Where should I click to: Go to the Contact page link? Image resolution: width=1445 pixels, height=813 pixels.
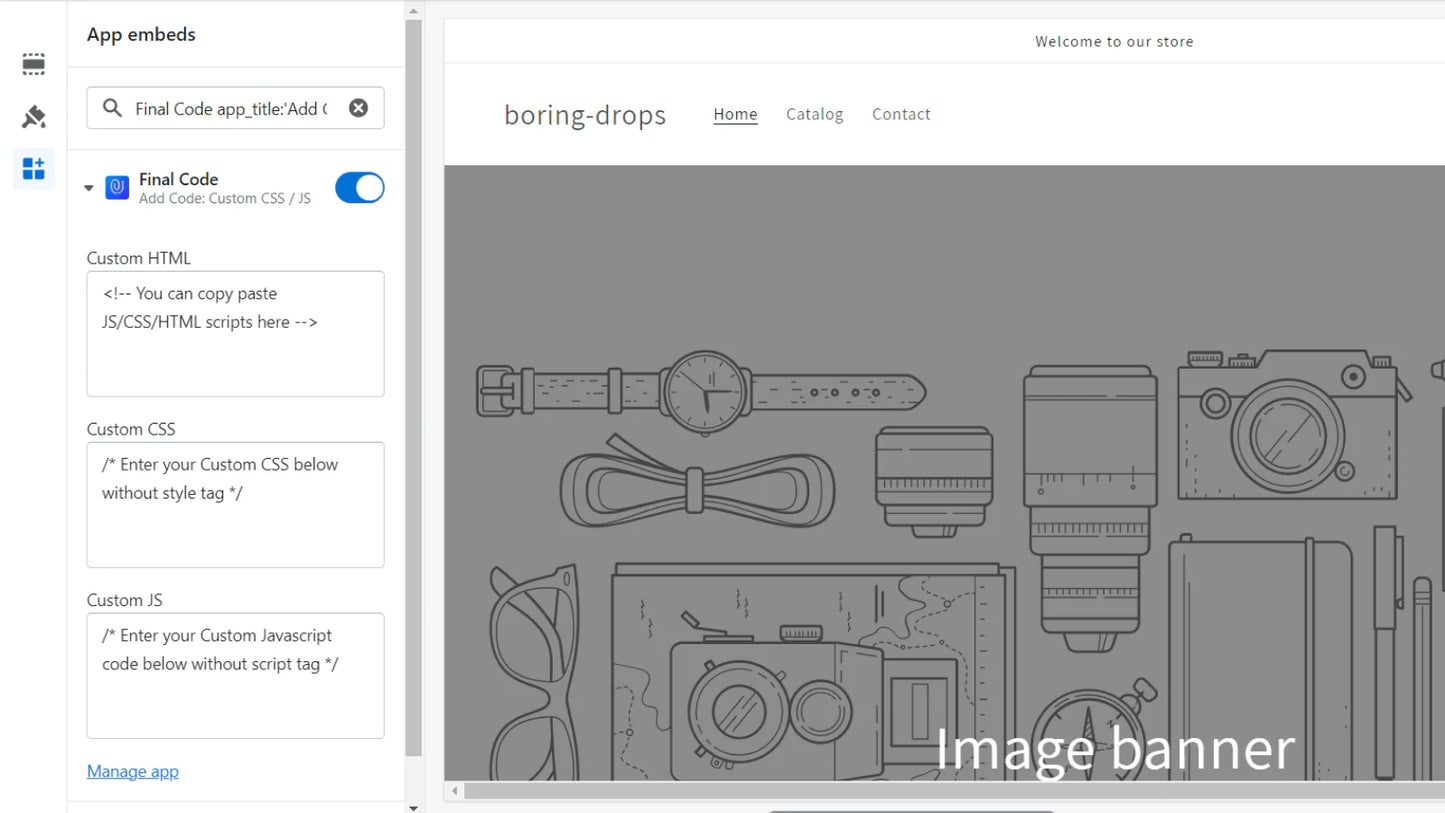pos(901,114)
